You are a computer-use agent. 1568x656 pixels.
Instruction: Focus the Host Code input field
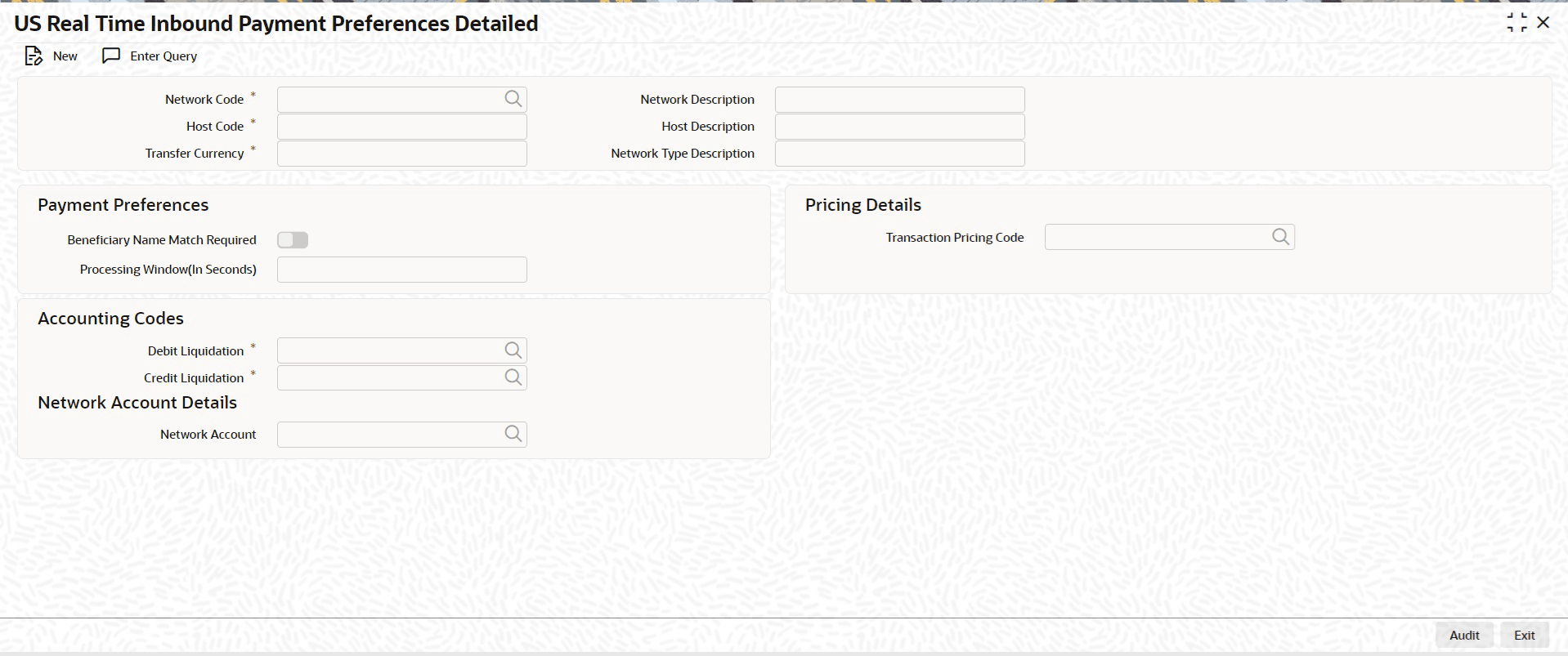click(402, 127)
